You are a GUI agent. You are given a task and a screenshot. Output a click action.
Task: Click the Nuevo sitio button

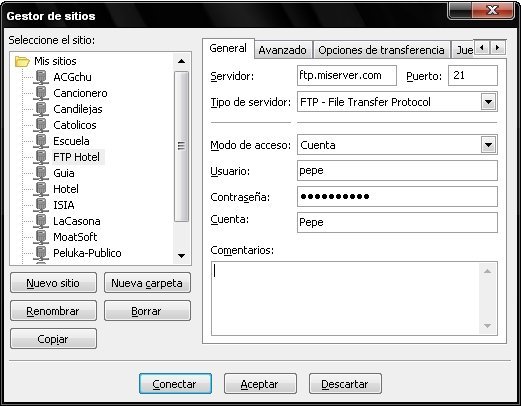(53, 283)
